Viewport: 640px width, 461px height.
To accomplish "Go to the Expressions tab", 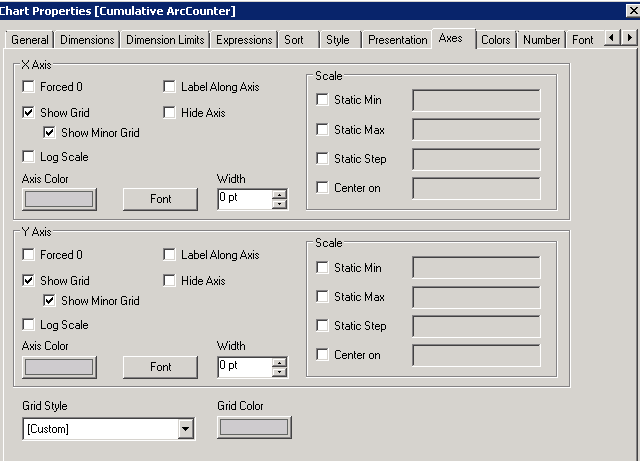I will (x=244, y=40).
